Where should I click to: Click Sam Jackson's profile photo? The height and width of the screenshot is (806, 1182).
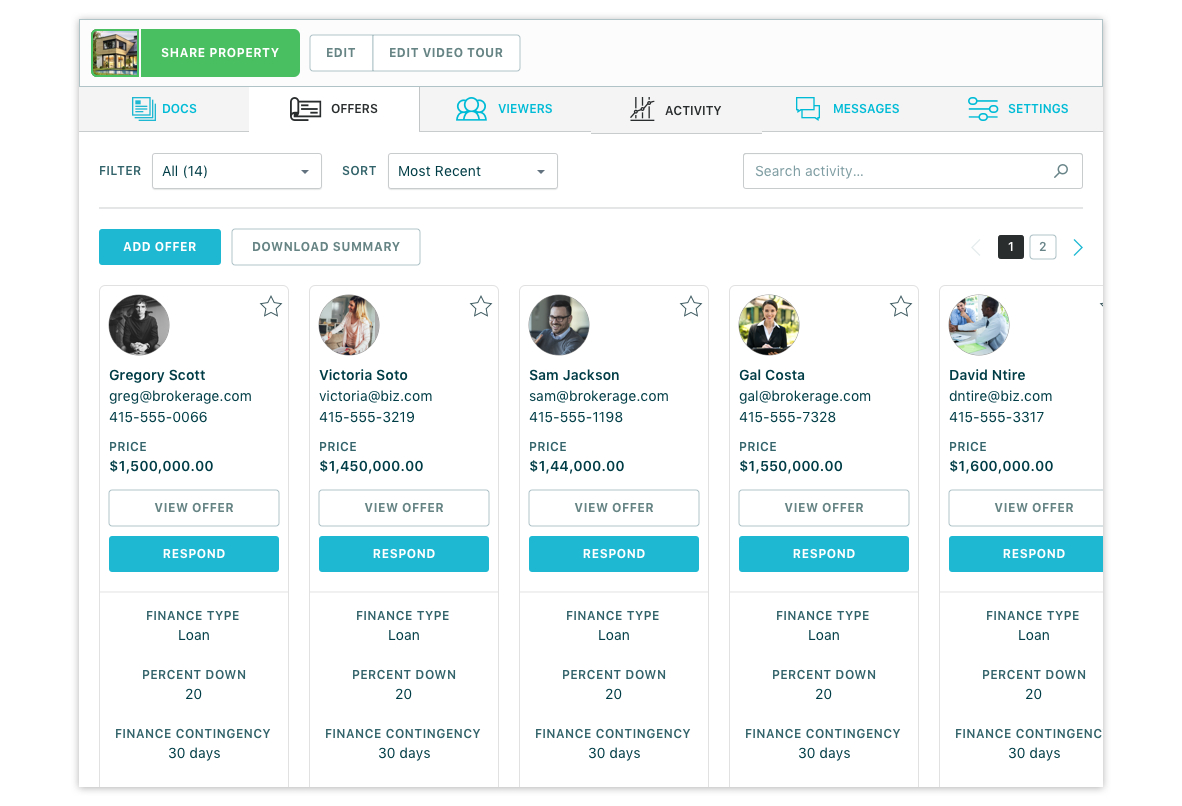point(559,325)
